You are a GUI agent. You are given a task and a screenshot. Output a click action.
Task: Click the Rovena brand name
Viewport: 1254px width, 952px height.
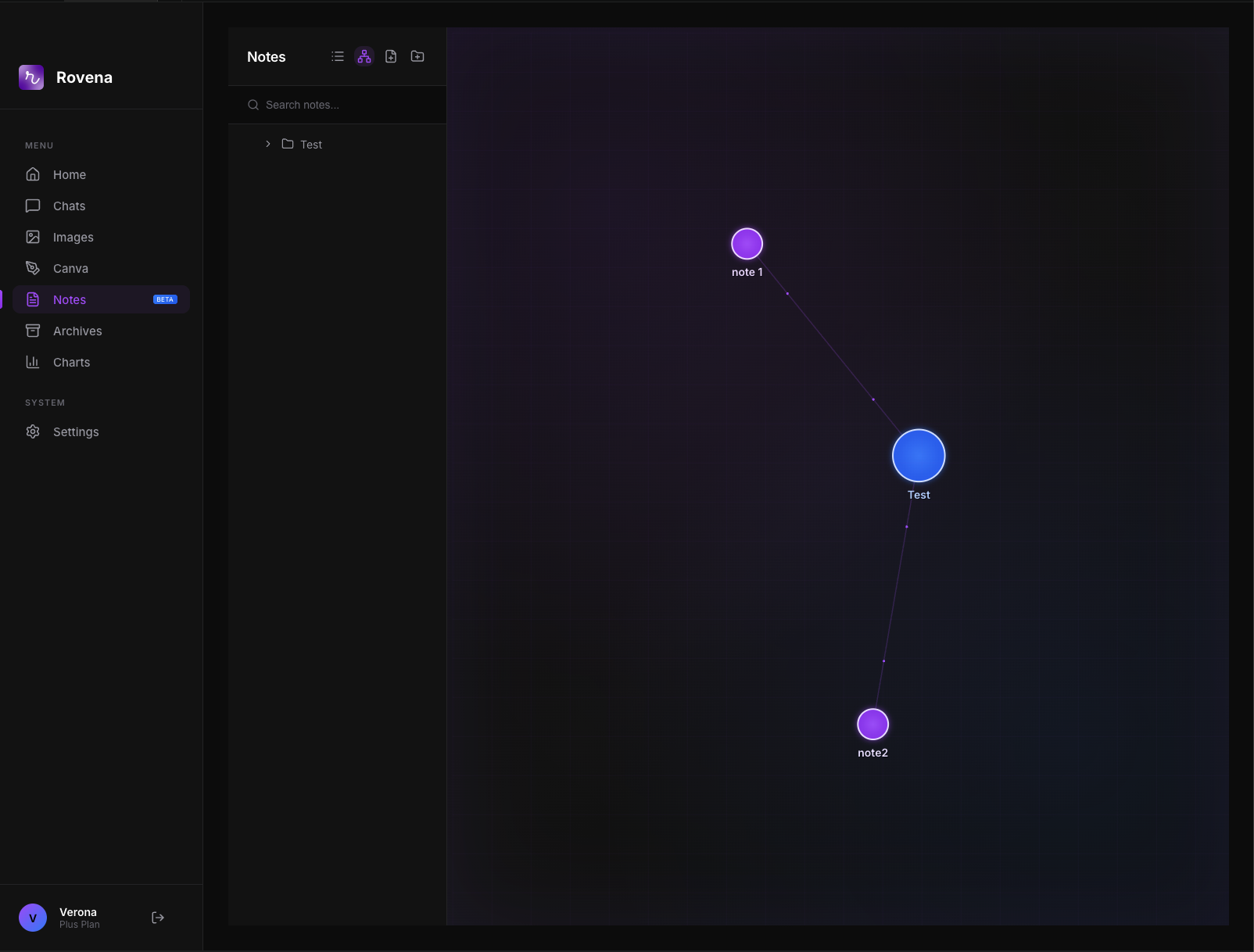84,77
